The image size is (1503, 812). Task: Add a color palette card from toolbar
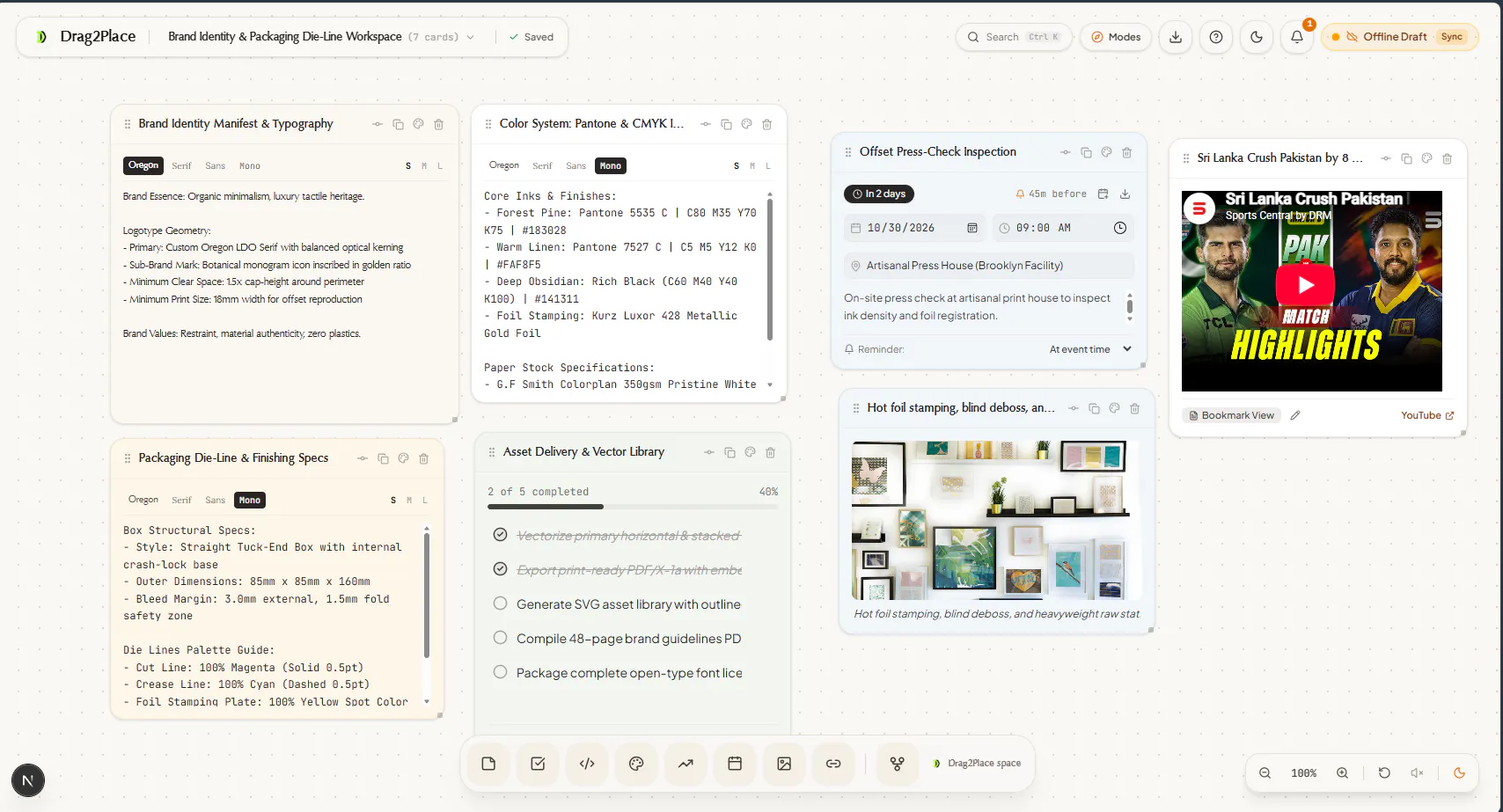[636, 764]
